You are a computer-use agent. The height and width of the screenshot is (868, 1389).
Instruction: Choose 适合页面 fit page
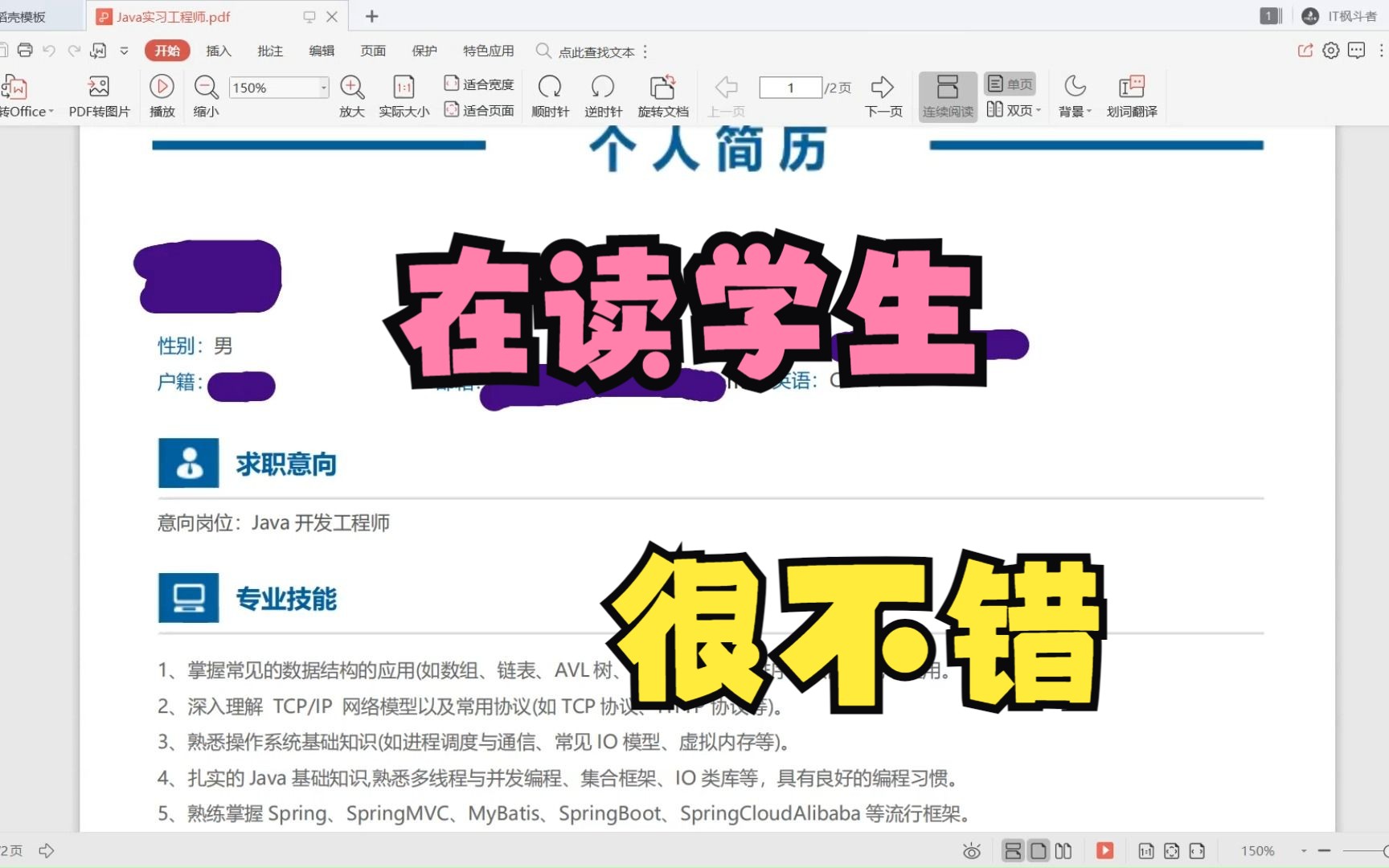[x=479, y=110]
